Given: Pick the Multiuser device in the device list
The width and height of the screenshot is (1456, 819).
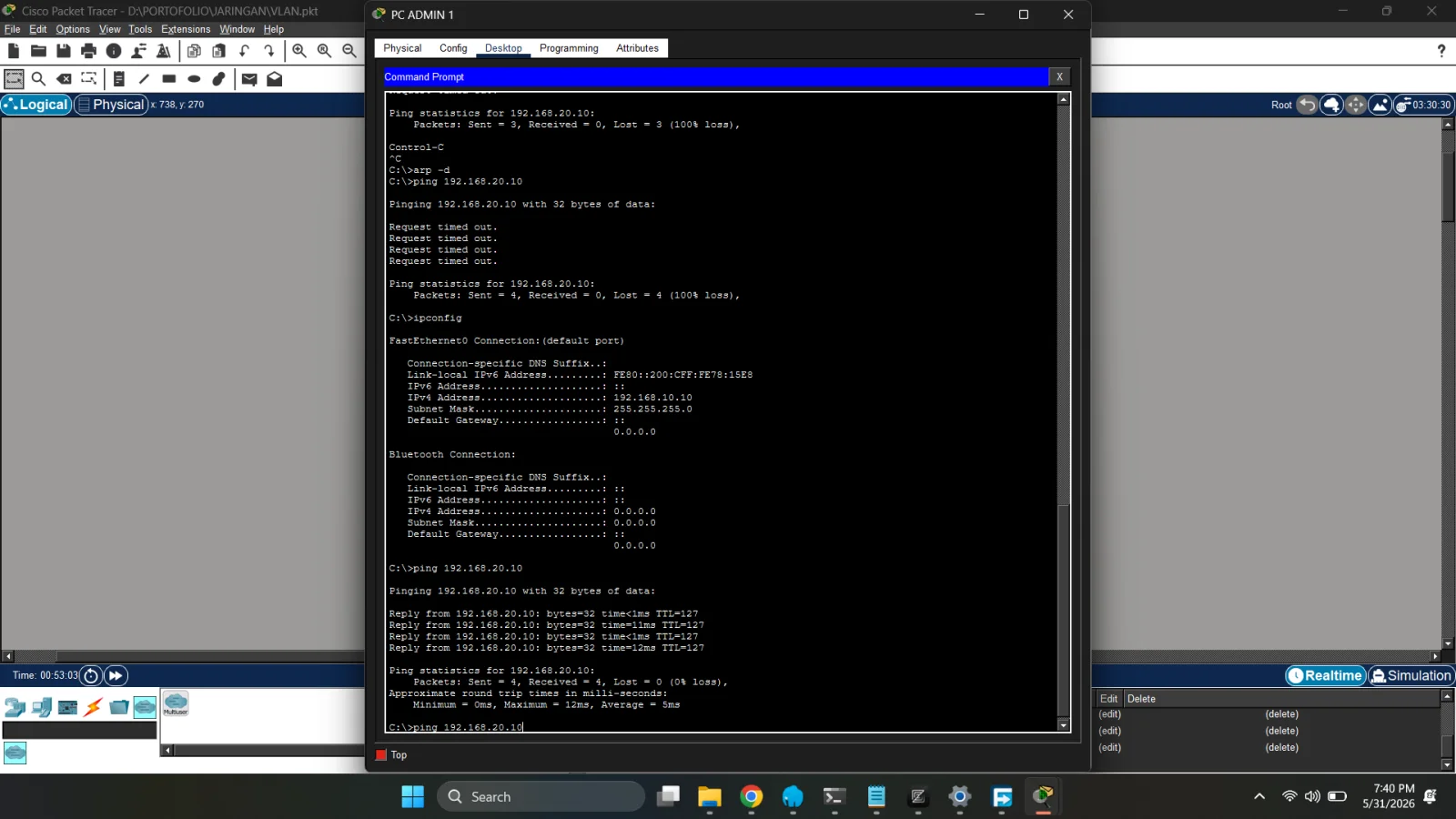Looking at the screenshot, I should pyautogui.click(x=176, y=703).
